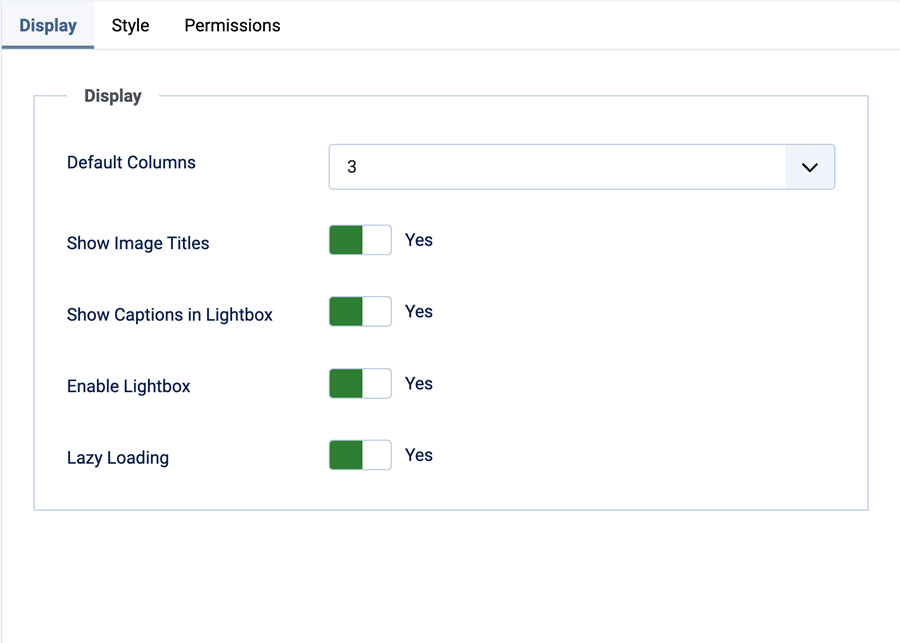Toggle Lazy Loading off
Image resolution: width=900 pixels, height=643 pixels.
pos(359,455)
